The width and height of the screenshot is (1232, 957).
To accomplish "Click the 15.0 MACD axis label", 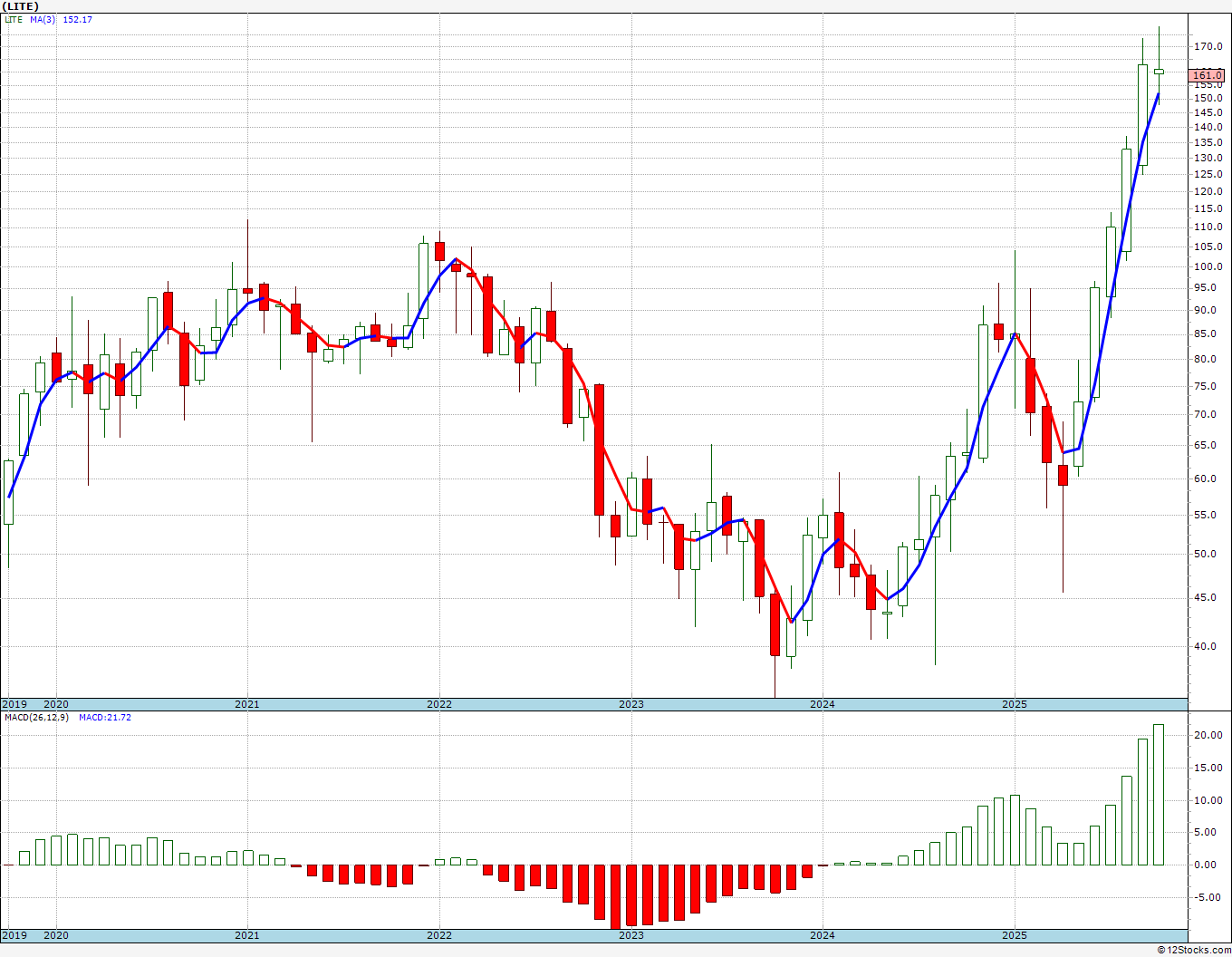I will 1208,768.
